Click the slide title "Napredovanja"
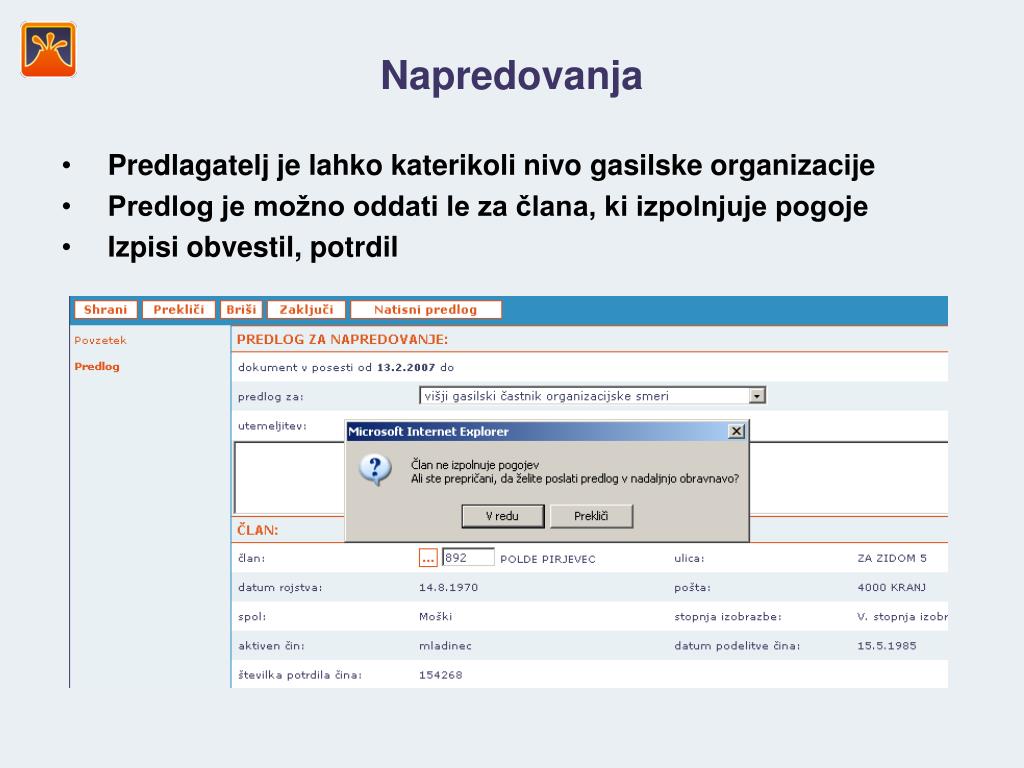The height and width of the screenshot is (768, 1024). [x=511, y=76]
